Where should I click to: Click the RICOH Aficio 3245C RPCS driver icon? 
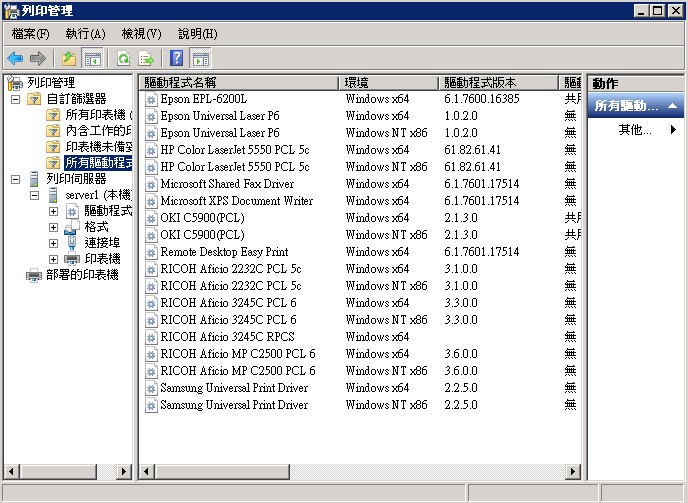click(151, 338)
